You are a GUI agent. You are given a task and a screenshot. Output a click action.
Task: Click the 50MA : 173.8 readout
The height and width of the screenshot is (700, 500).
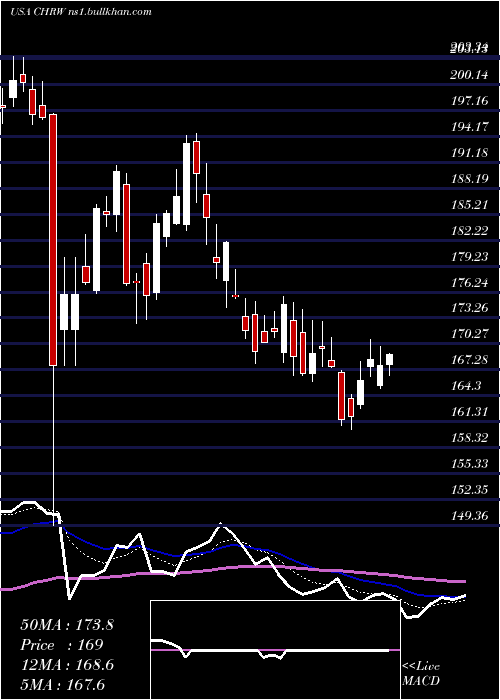[67, 625]
